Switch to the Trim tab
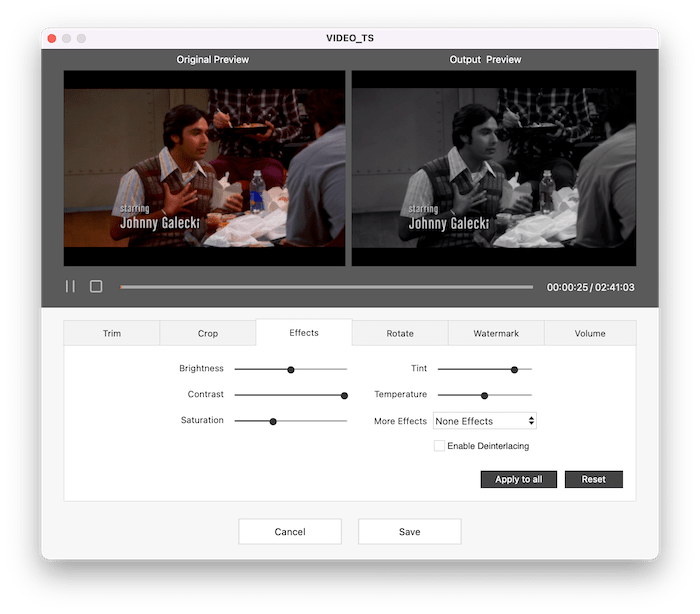Screen dimensions: 700x614 pos(112,333)
